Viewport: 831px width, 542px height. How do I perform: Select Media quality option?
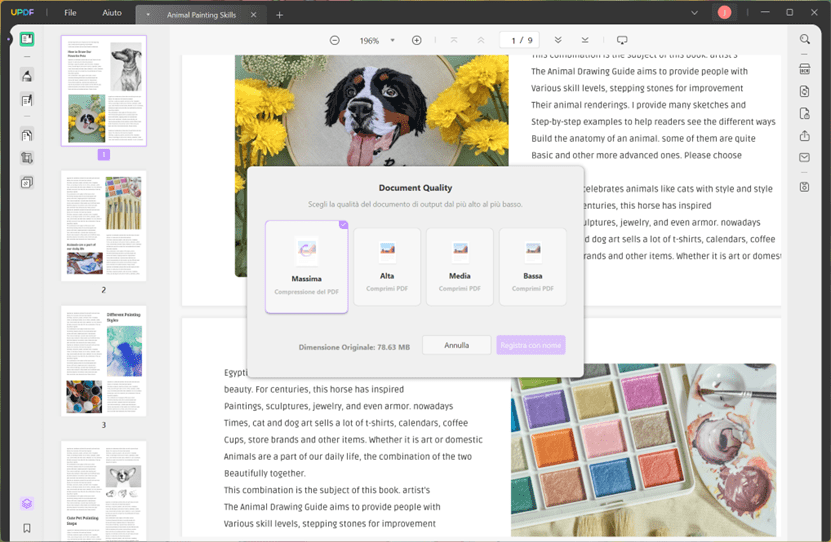[x=459, y=266]
